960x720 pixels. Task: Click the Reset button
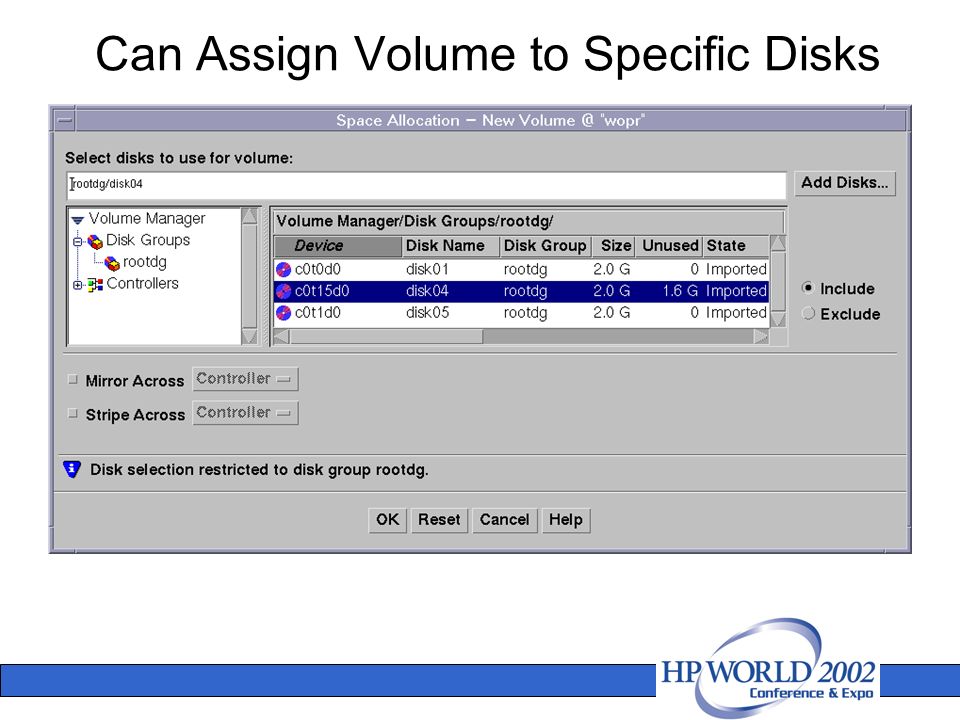[440, 520]
